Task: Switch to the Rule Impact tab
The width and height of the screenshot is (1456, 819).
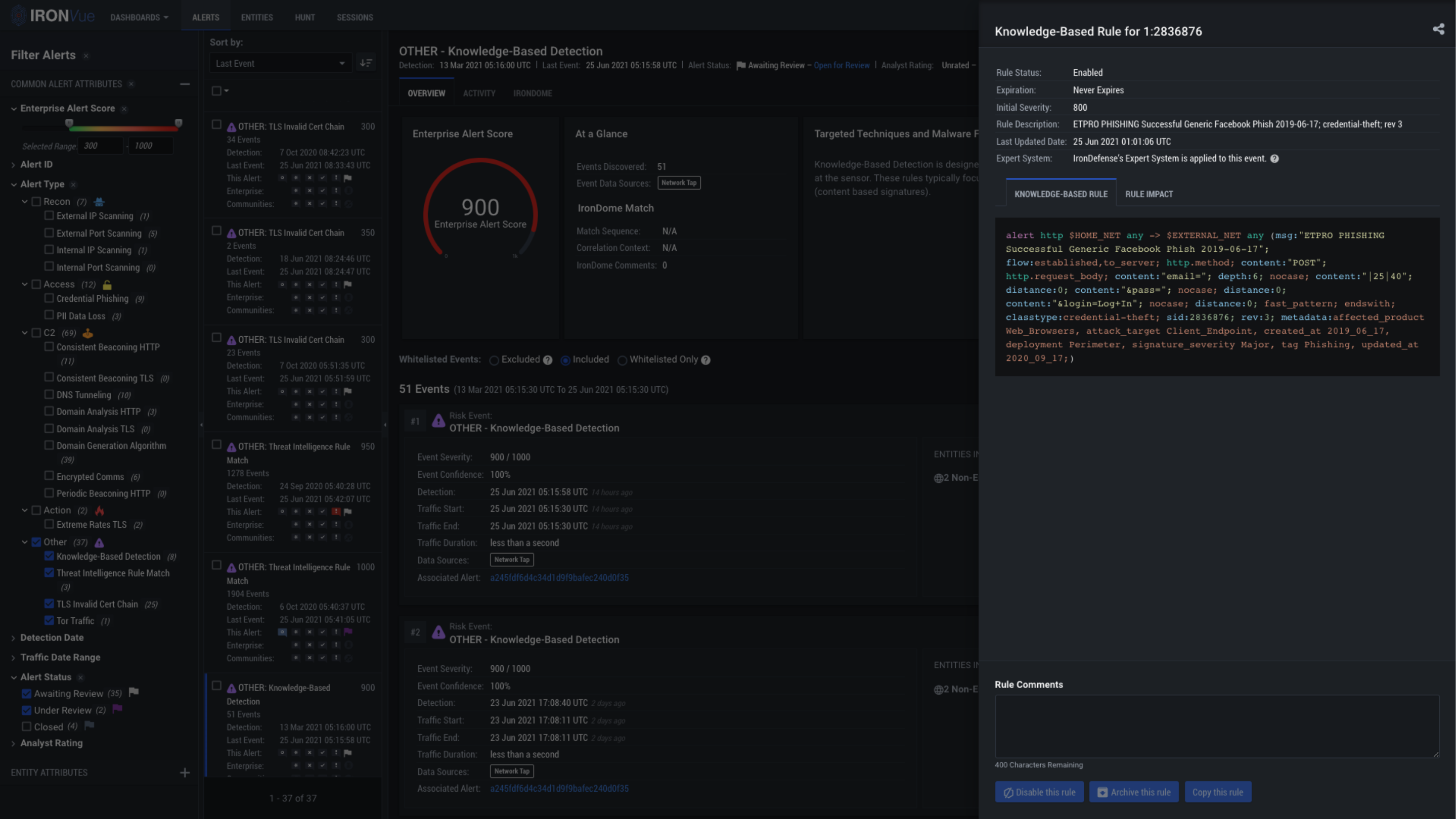Action: click(x=1149, y=194)
